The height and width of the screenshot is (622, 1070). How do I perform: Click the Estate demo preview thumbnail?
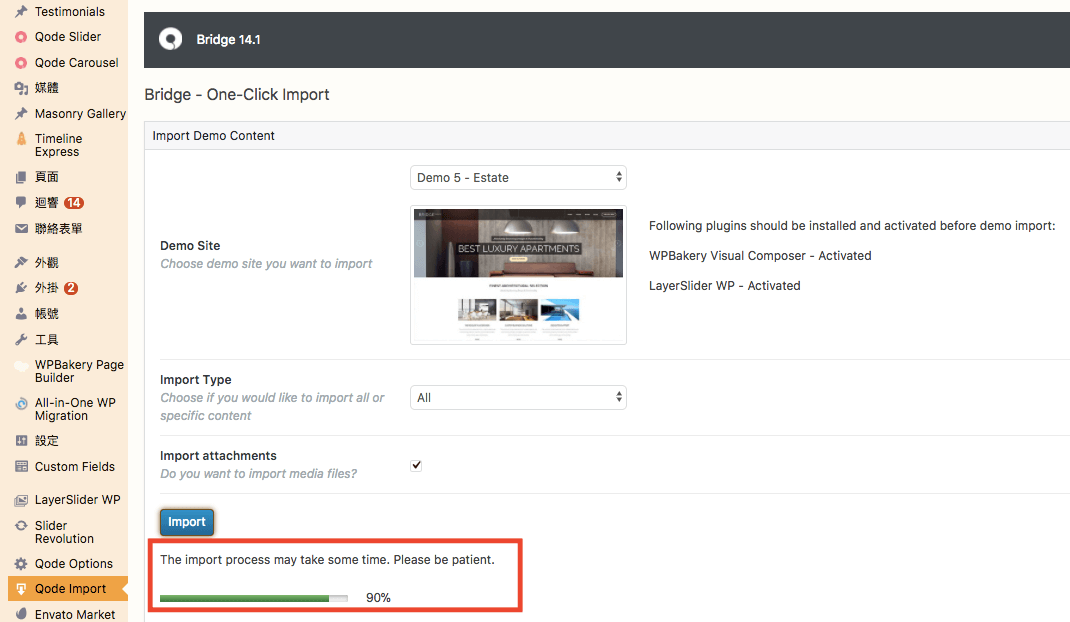[518, 275]
